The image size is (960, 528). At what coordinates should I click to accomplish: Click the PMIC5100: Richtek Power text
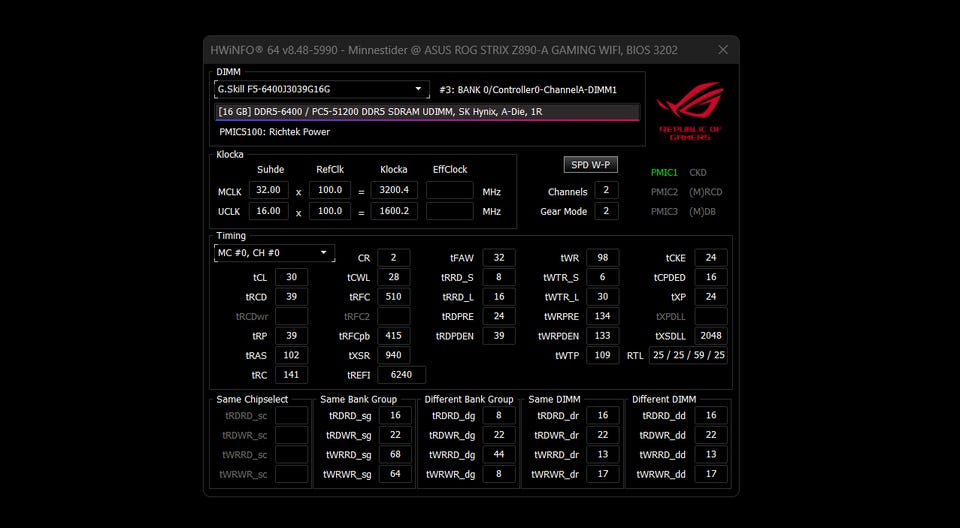click(x=274, y=132)
